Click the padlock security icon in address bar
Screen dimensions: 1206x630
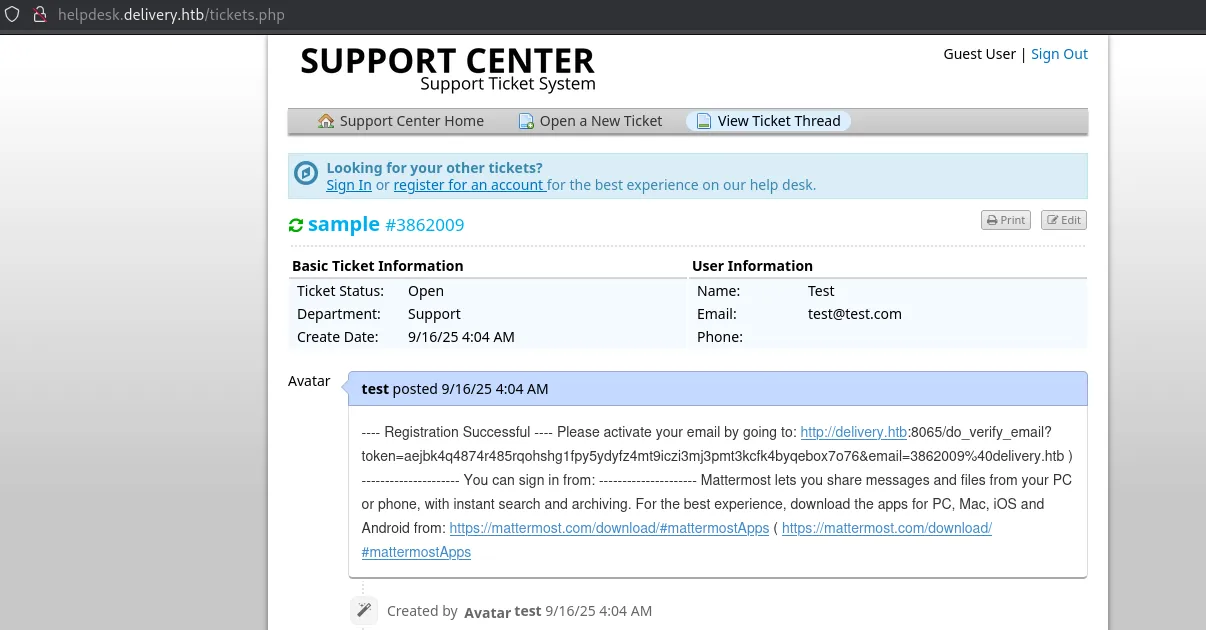click(39, 15)
